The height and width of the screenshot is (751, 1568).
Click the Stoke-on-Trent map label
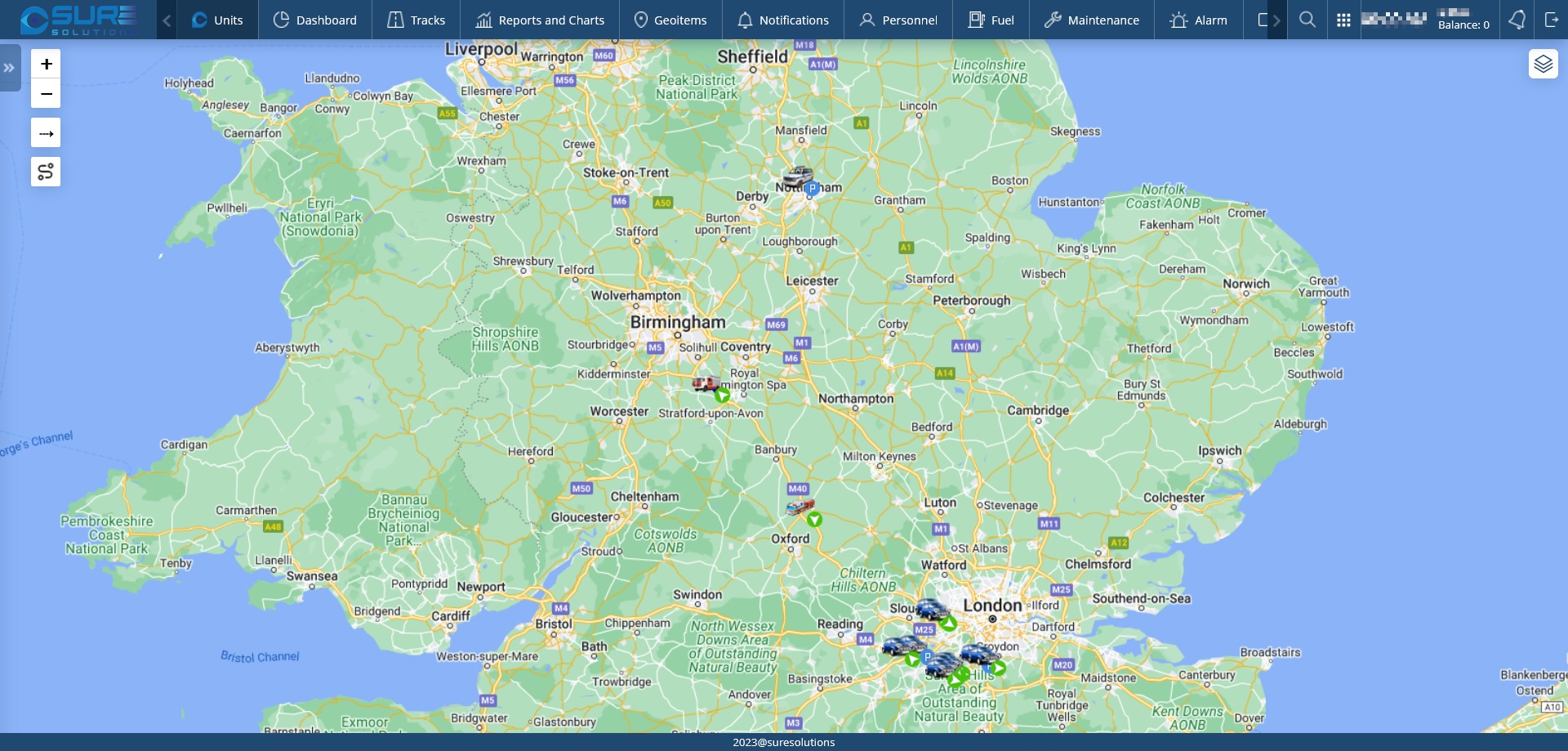pos(626,172)
